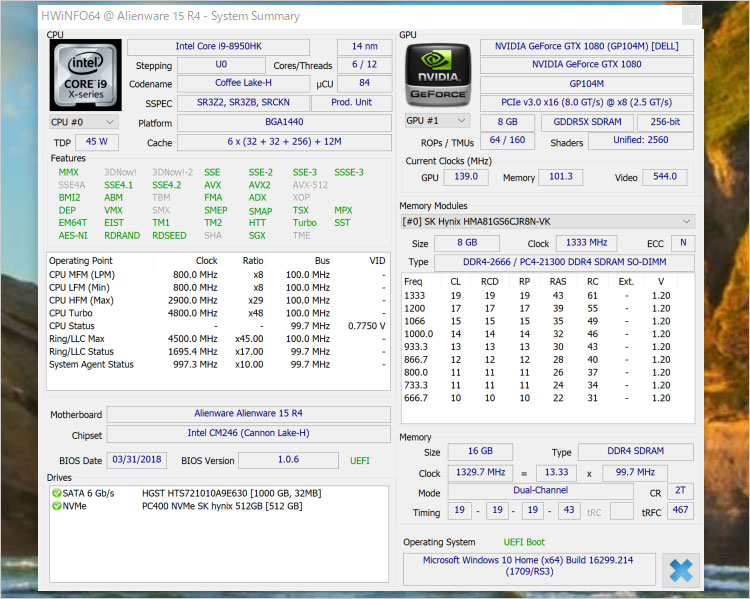Click the DDR4-2666 / PC4-21300 type field
The height and width of the screenshot is (599, 750).
tap(564, 262)
